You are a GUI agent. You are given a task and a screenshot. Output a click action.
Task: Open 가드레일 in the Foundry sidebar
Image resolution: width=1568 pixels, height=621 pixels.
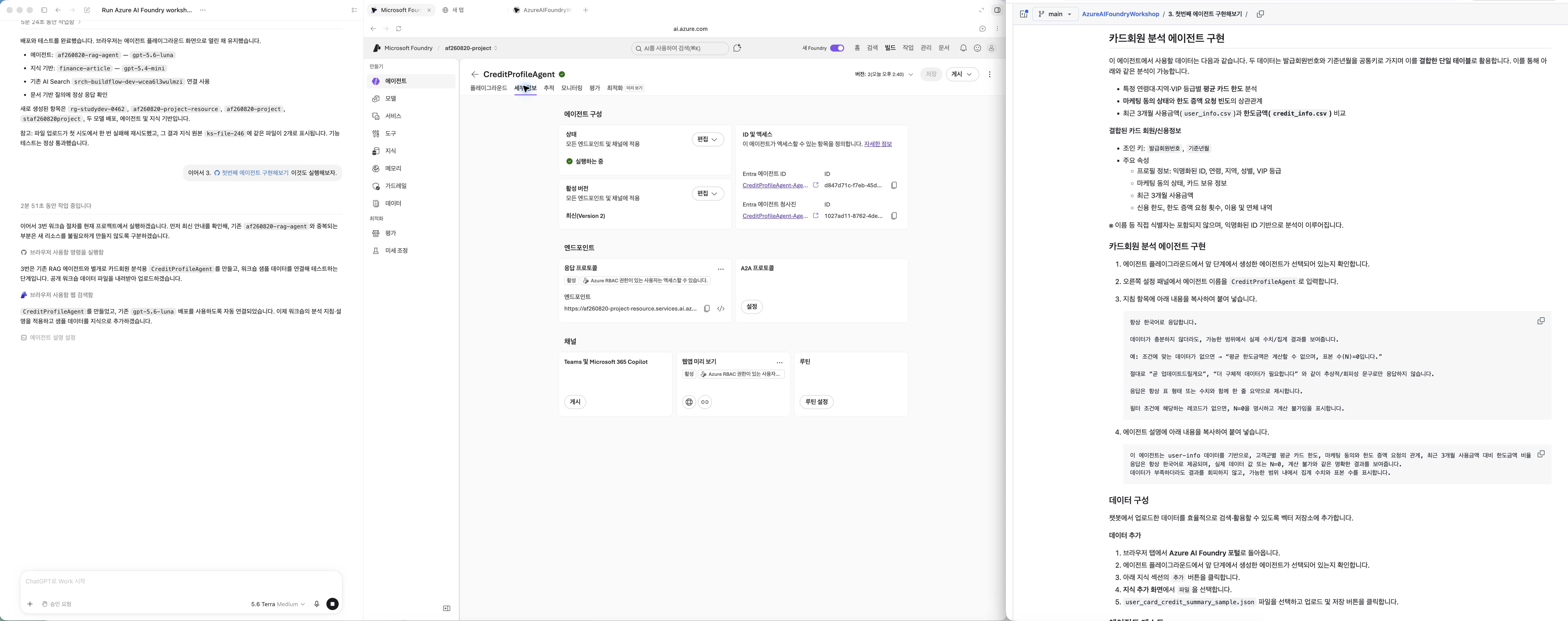point(411,186)
